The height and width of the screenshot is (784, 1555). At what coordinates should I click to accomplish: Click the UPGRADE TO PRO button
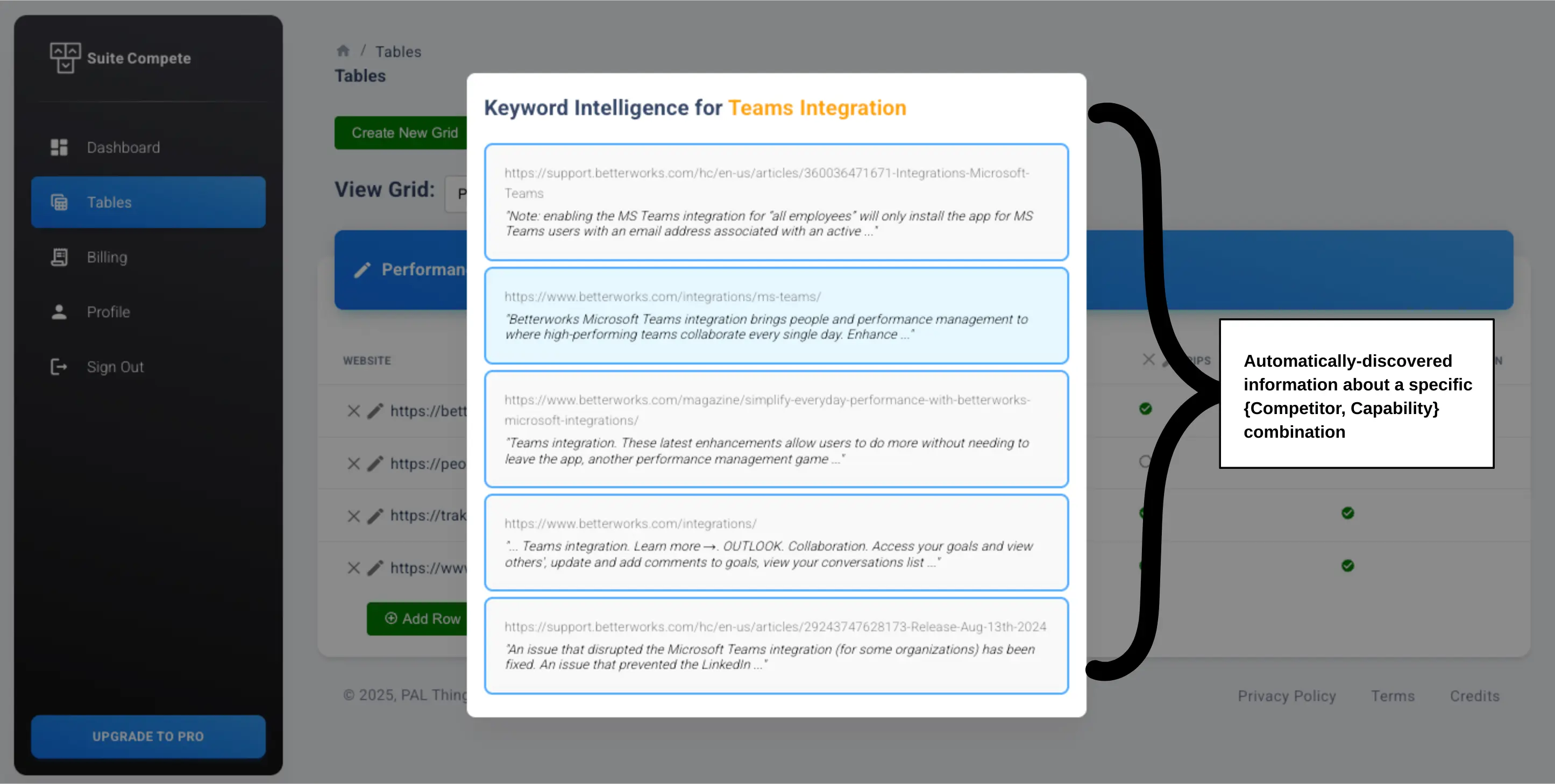148,736
